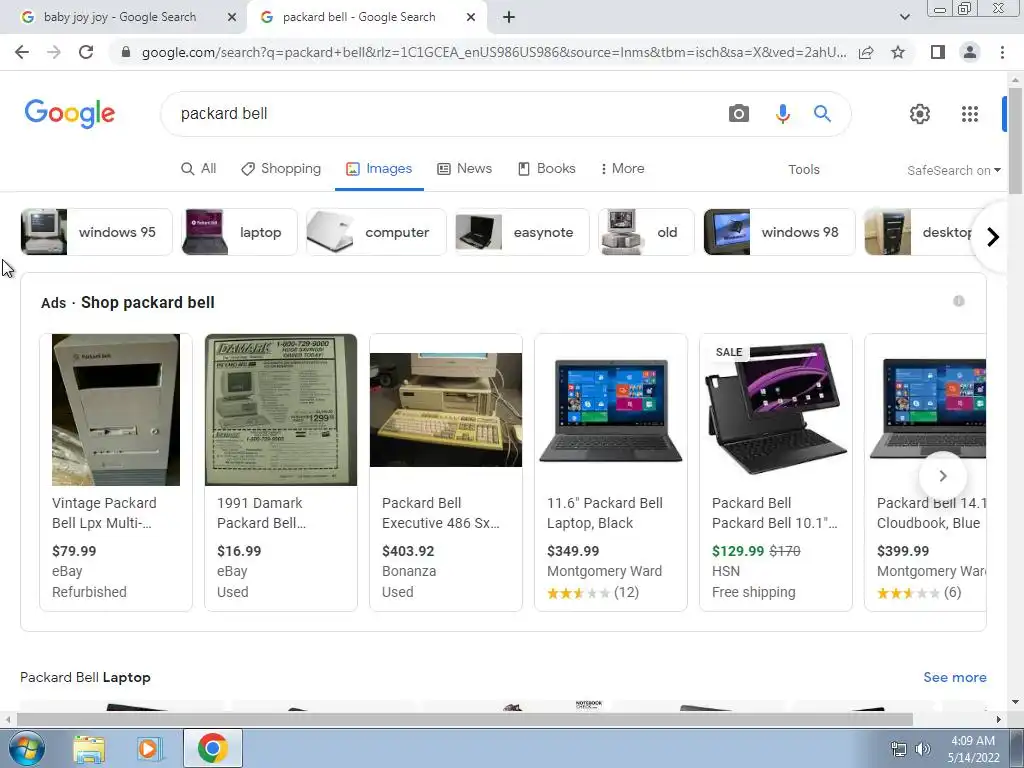Show next related-search chips arrow
Viewport: 1024px width, 768px height.
993,236
